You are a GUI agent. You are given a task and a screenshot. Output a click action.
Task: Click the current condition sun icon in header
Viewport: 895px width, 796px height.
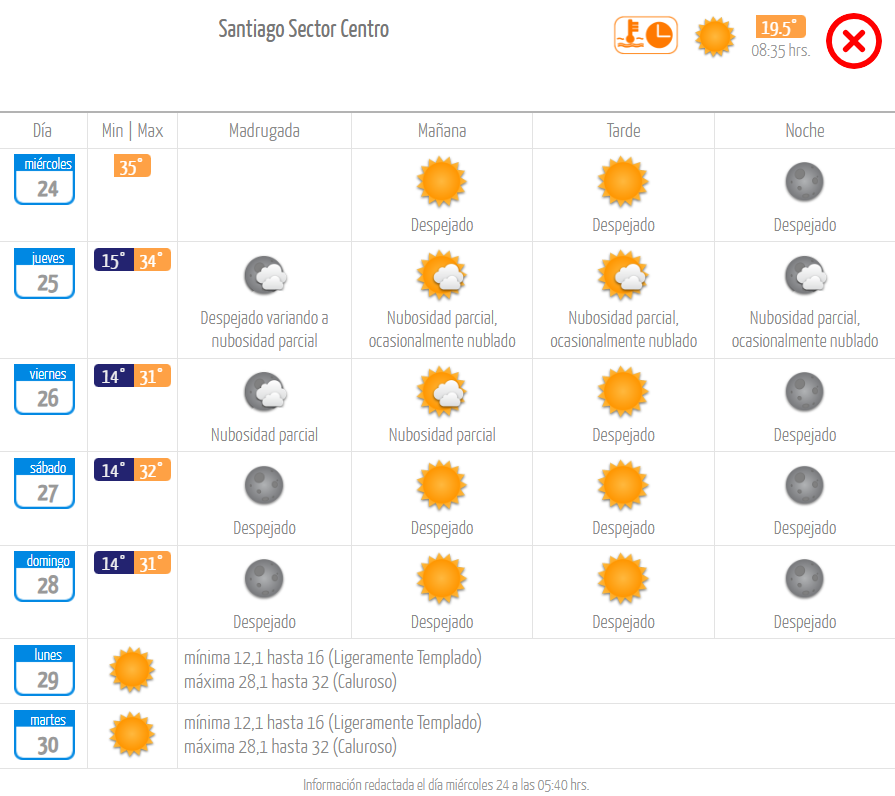click(x=715, y=37)
